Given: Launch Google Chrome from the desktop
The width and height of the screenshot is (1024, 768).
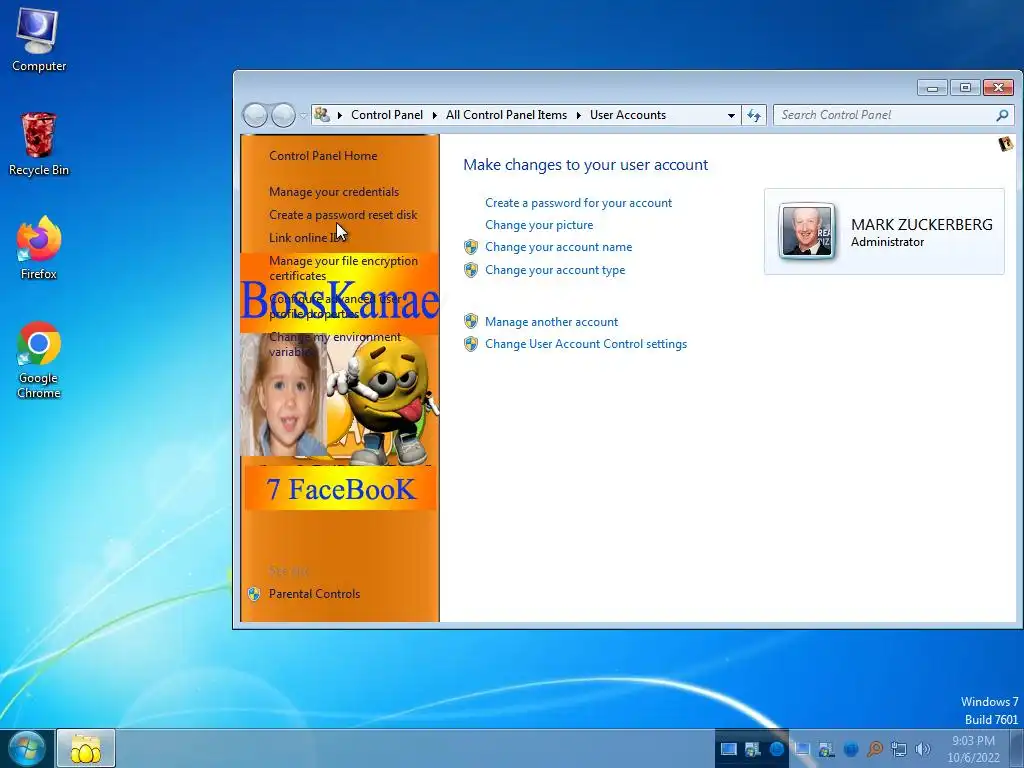Looking at the screenshot, I should click(39, 360).
